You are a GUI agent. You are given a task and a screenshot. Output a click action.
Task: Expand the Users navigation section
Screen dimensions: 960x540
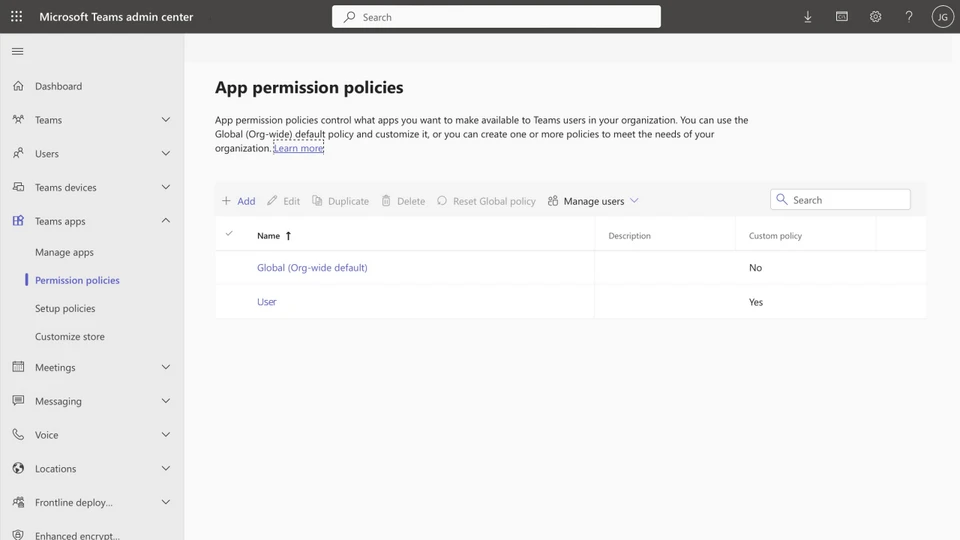[166, 154]
